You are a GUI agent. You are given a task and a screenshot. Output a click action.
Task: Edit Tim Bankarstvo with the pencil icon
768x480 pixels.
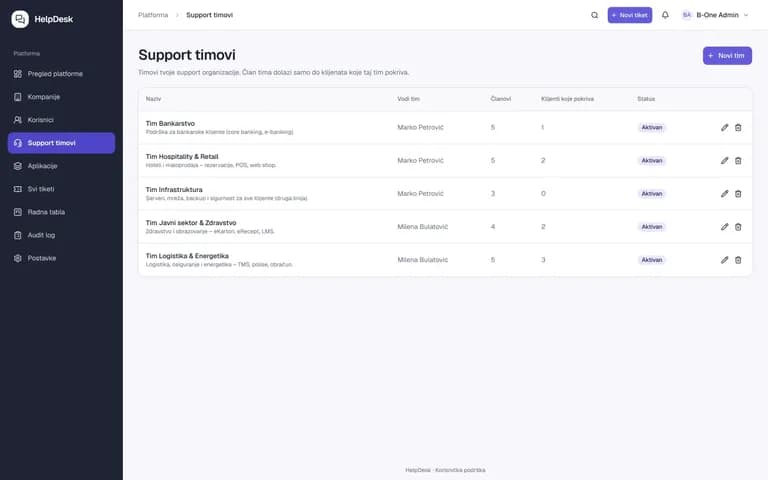[x=724, y=127]
